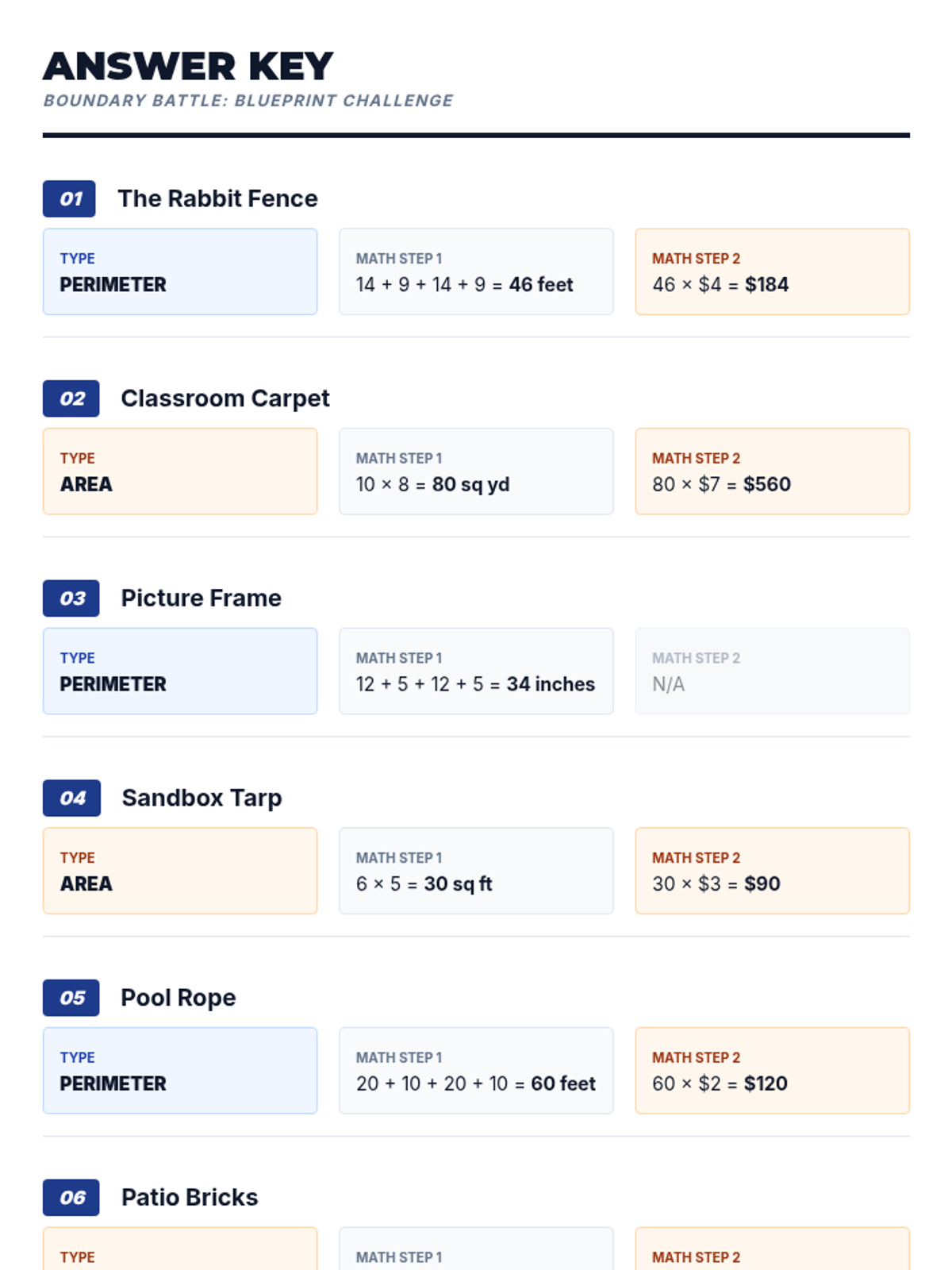
Task: Select the Rabbit Fence heading
Action: pyautogui.click(x=217, y=198)
